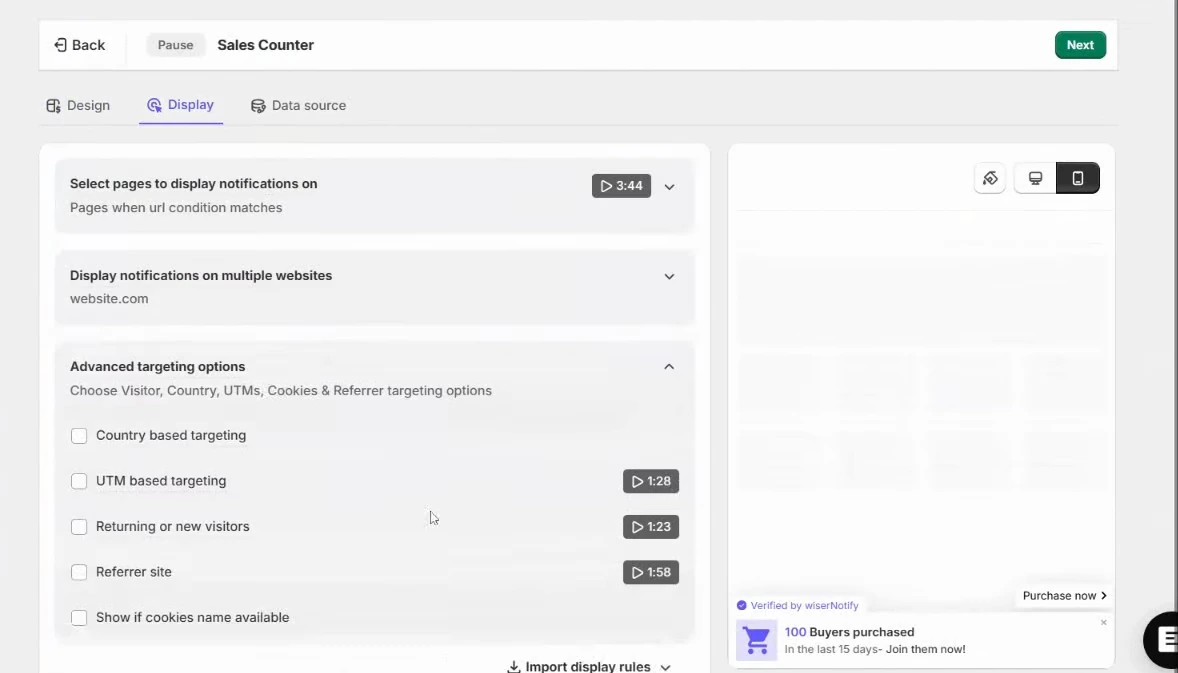Image resolution: width=1178 pixels, height=673 pixels.
Task: Enable UTM based targeting checkbox
Action: point(79,481)
